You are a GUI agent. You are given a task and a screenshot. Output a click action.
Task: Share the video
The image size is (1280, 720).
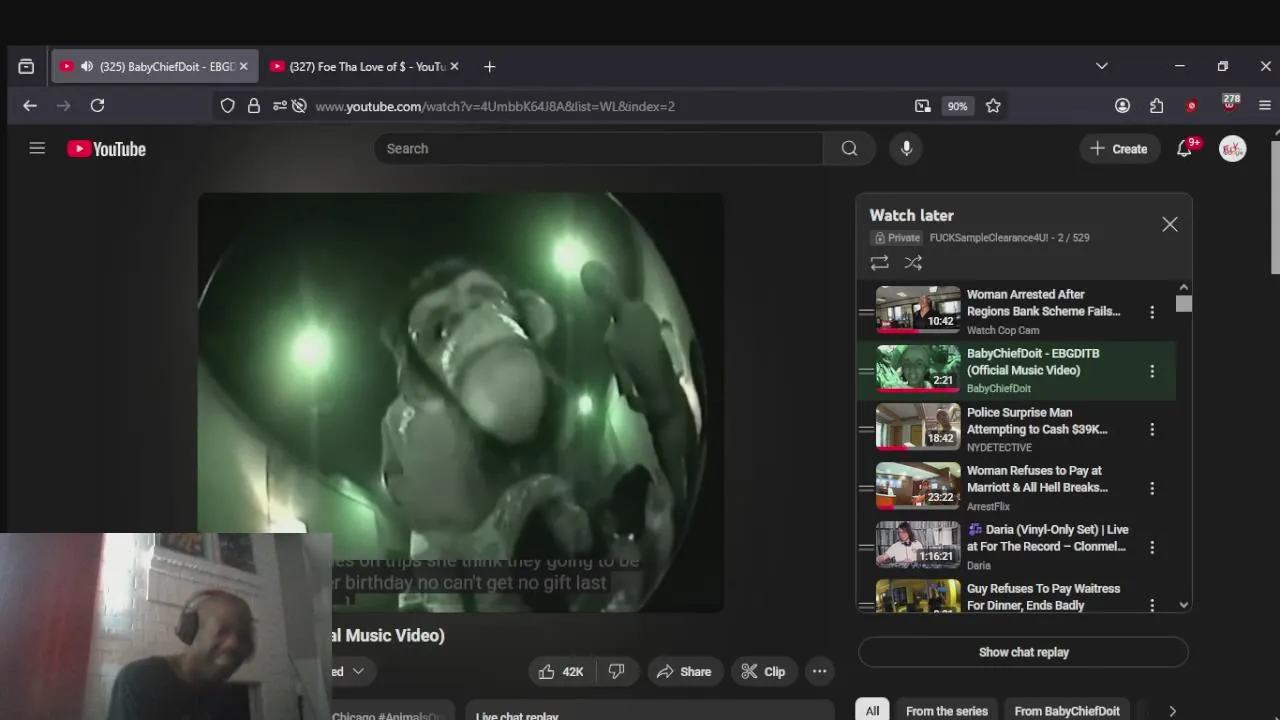click(684, 672)
